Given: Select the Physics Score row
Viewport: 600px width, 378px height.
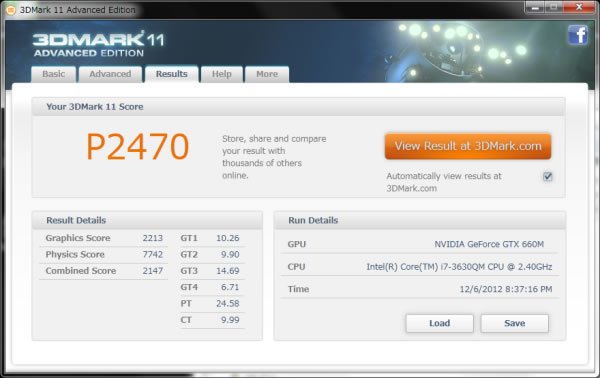Looking at the screenshot, I should point(104,254).
